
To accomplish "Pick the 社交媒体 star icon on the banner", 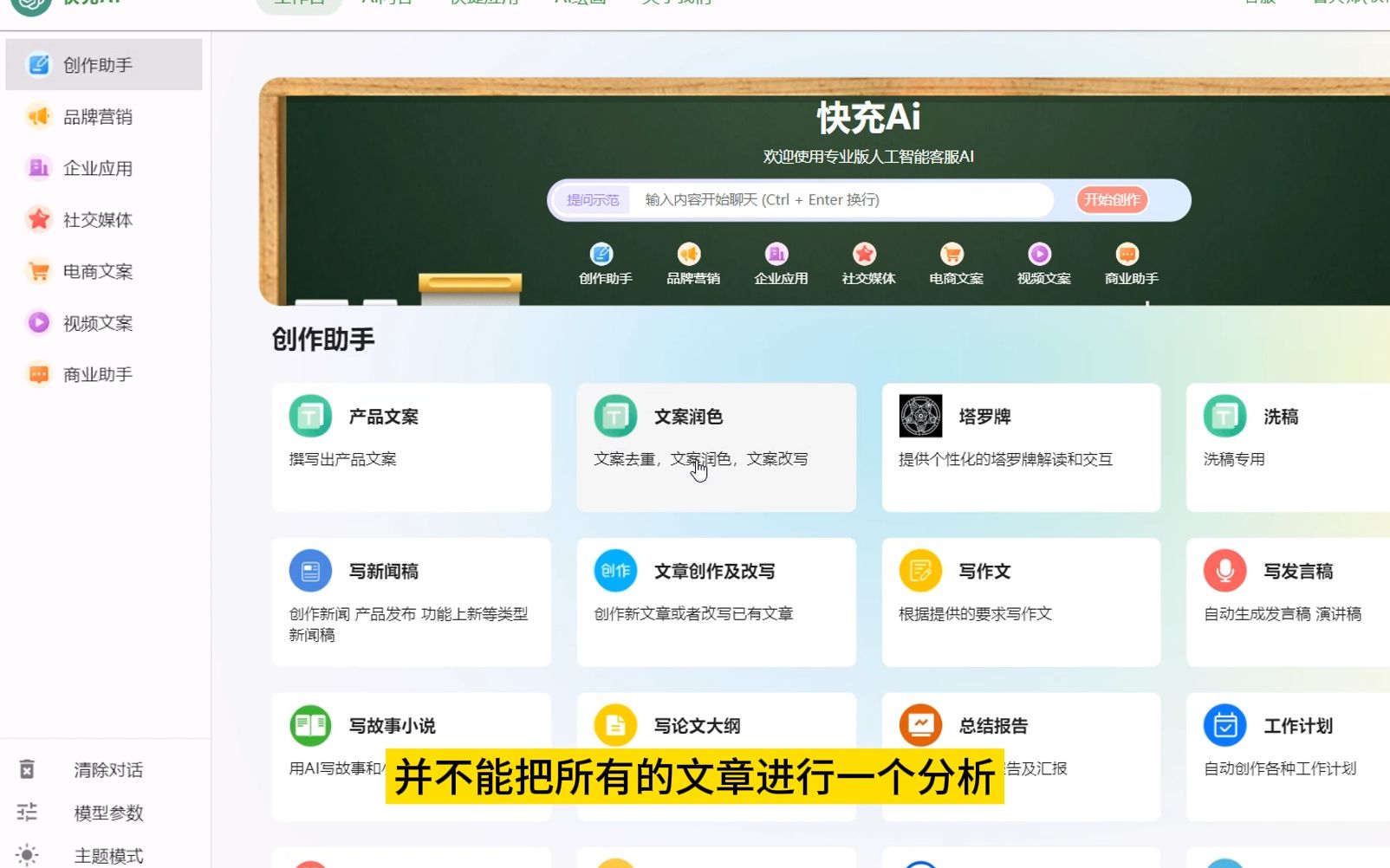I will [865, 254].
